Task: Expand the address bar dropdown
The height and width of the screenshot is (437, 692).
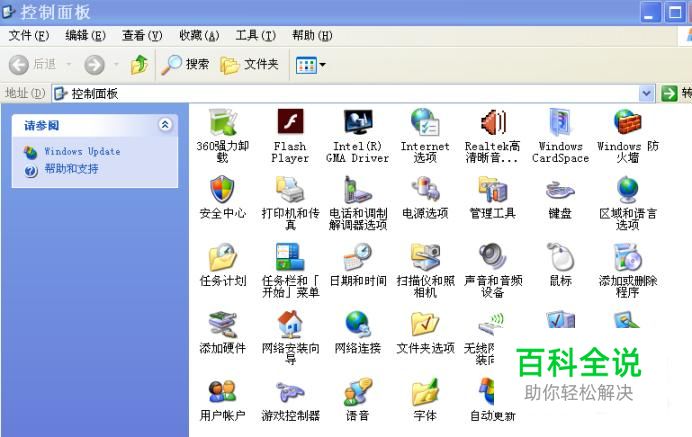Action: (x=646, y=93)
